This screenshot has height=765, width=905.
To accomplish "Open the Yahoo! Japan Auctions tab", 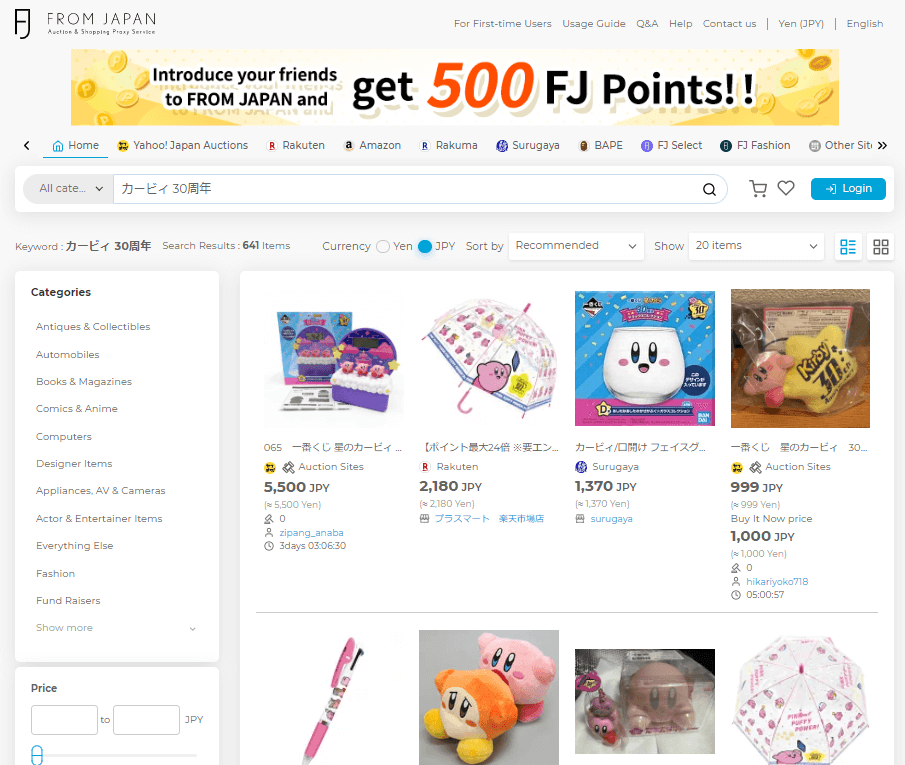I will [182, 145].
